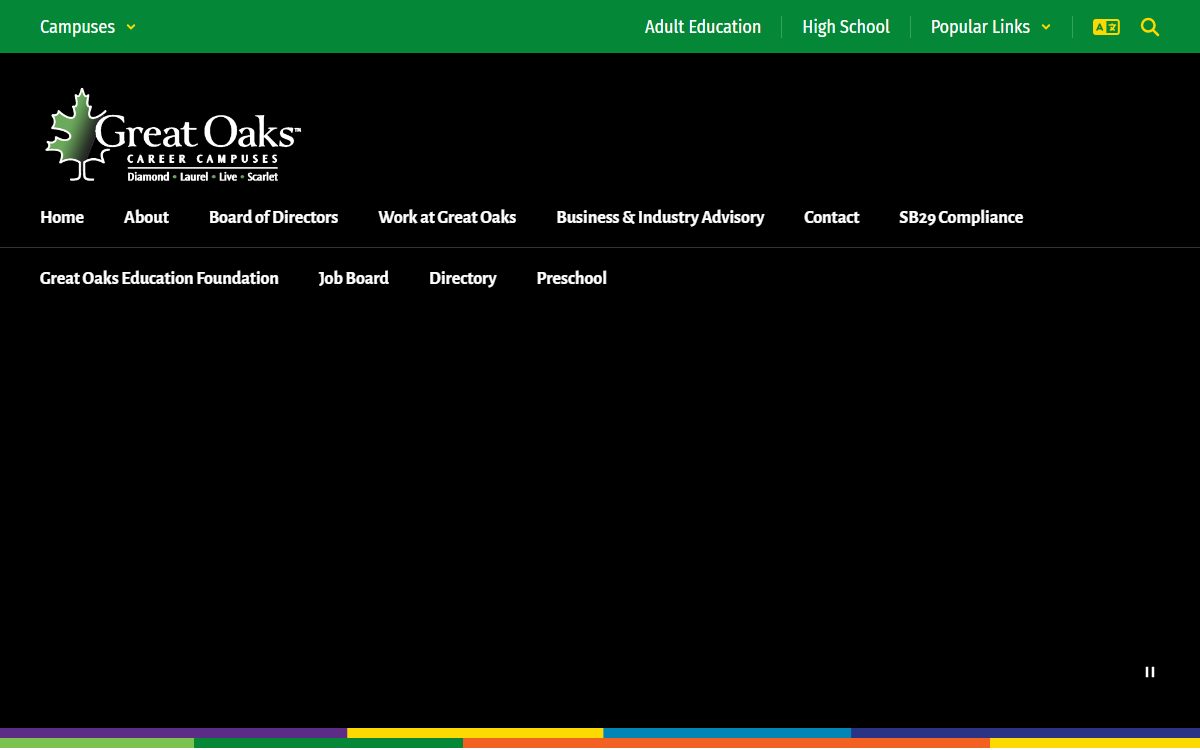Open Work at Great Oaks page

click(447, 217)
